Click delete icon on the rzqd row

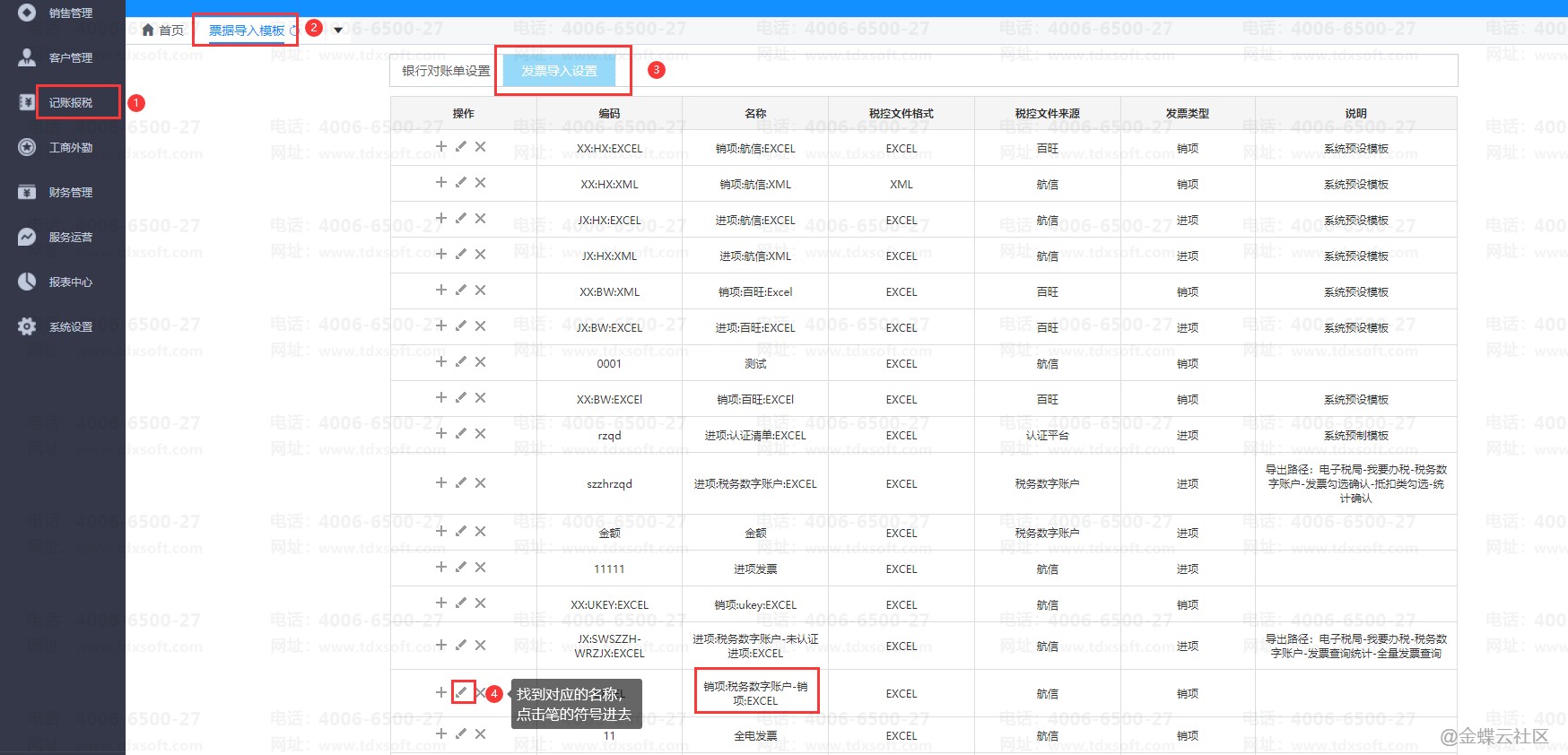click(481, 434)
